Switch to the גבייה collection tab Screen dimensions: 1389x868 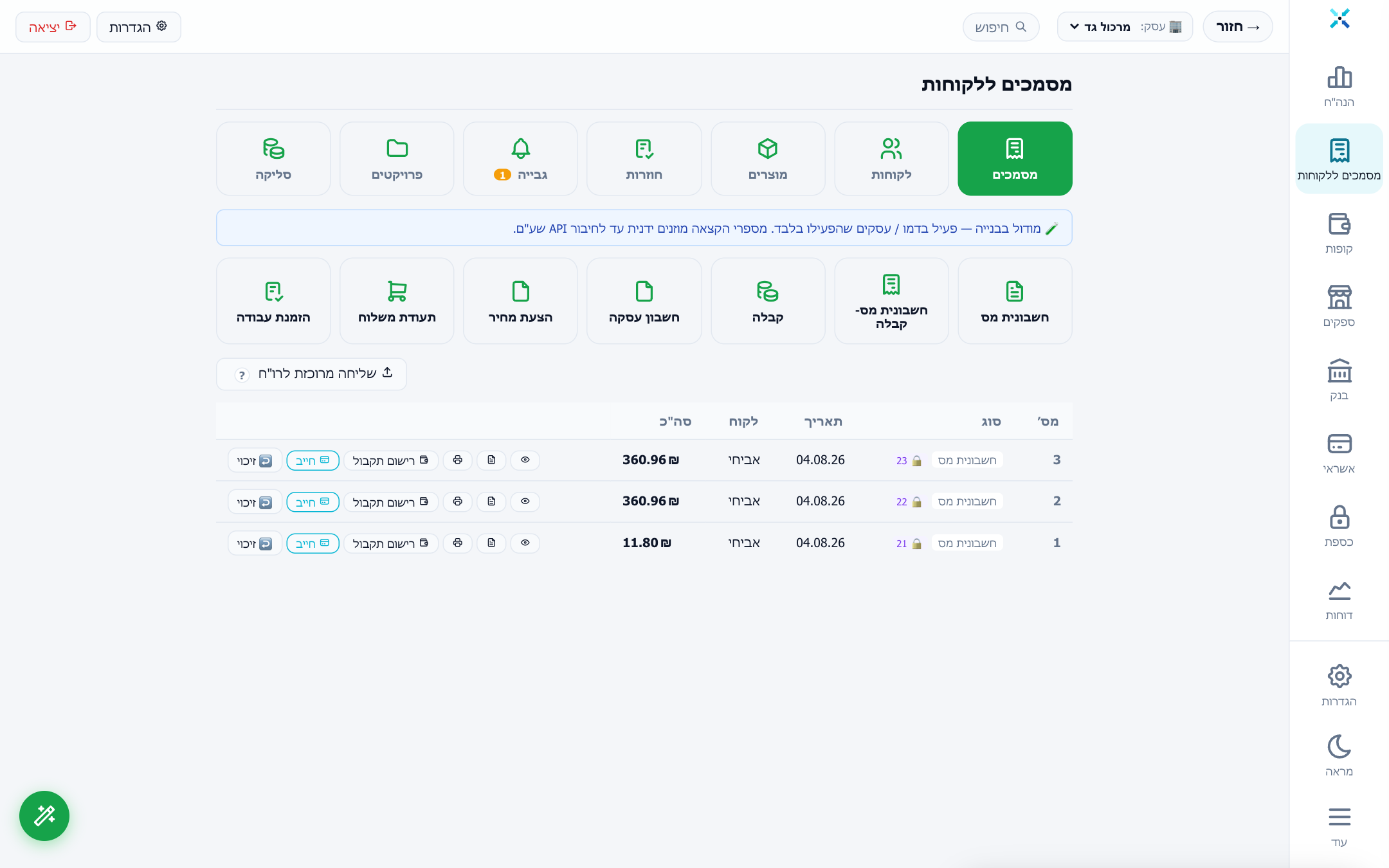(x=520, y=159)
